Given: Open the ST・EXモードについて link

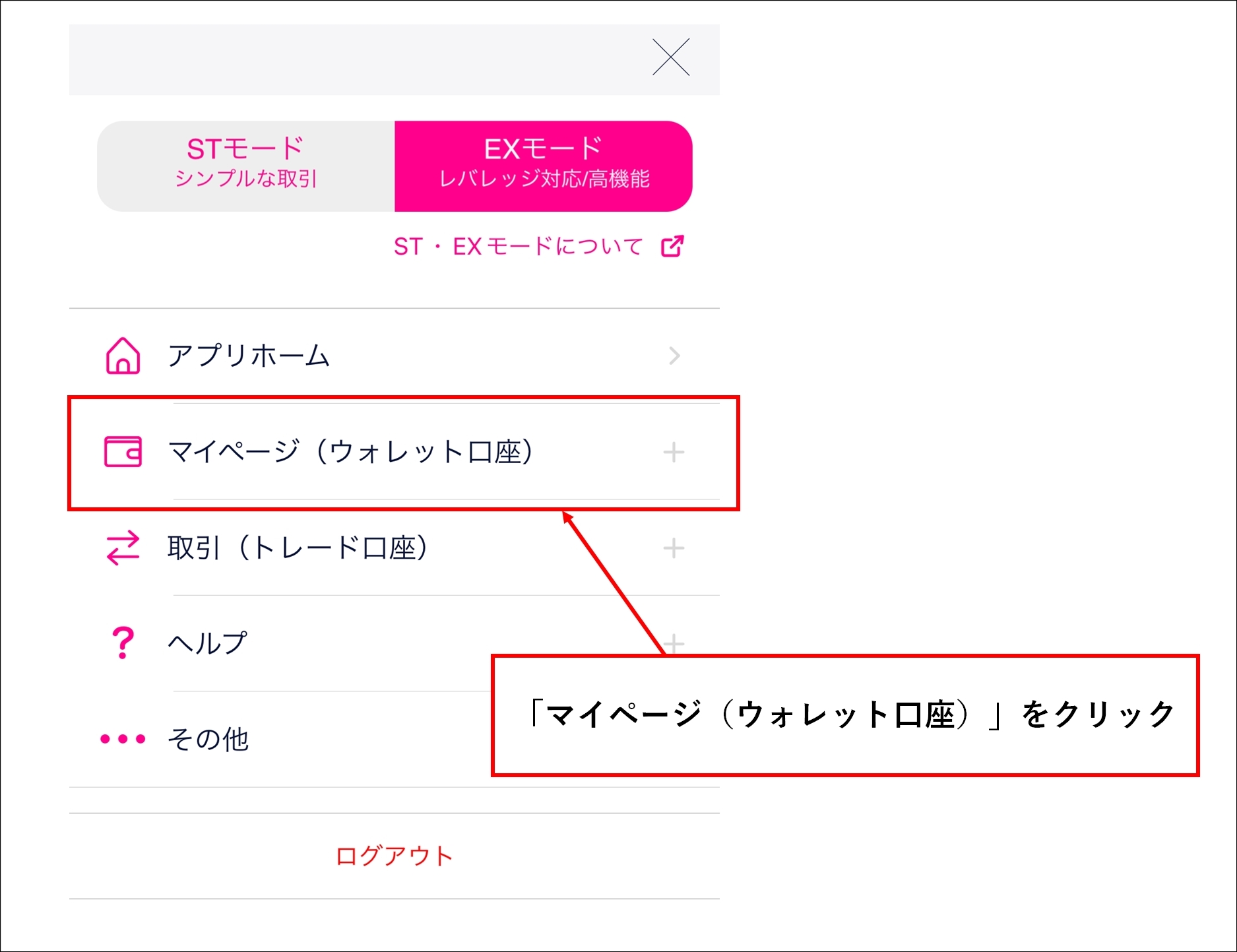Looking at the screenshot, I should point(518,247).
